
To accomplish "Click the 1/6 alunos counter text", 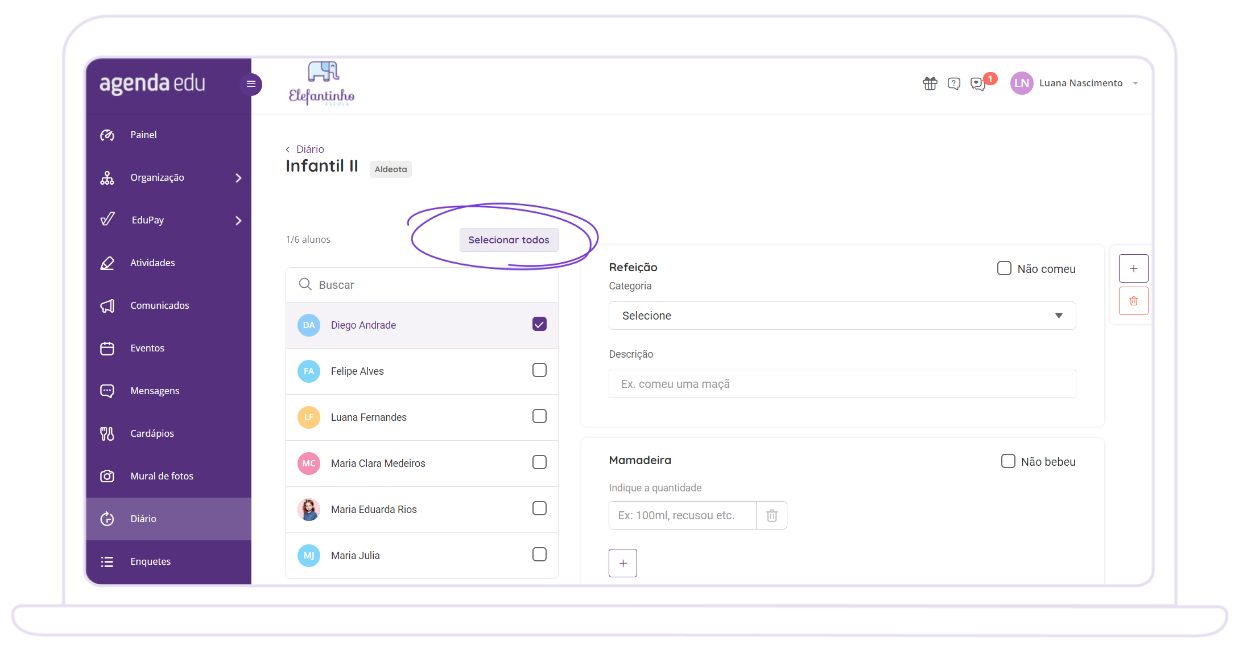I will (x=308, y=240).
